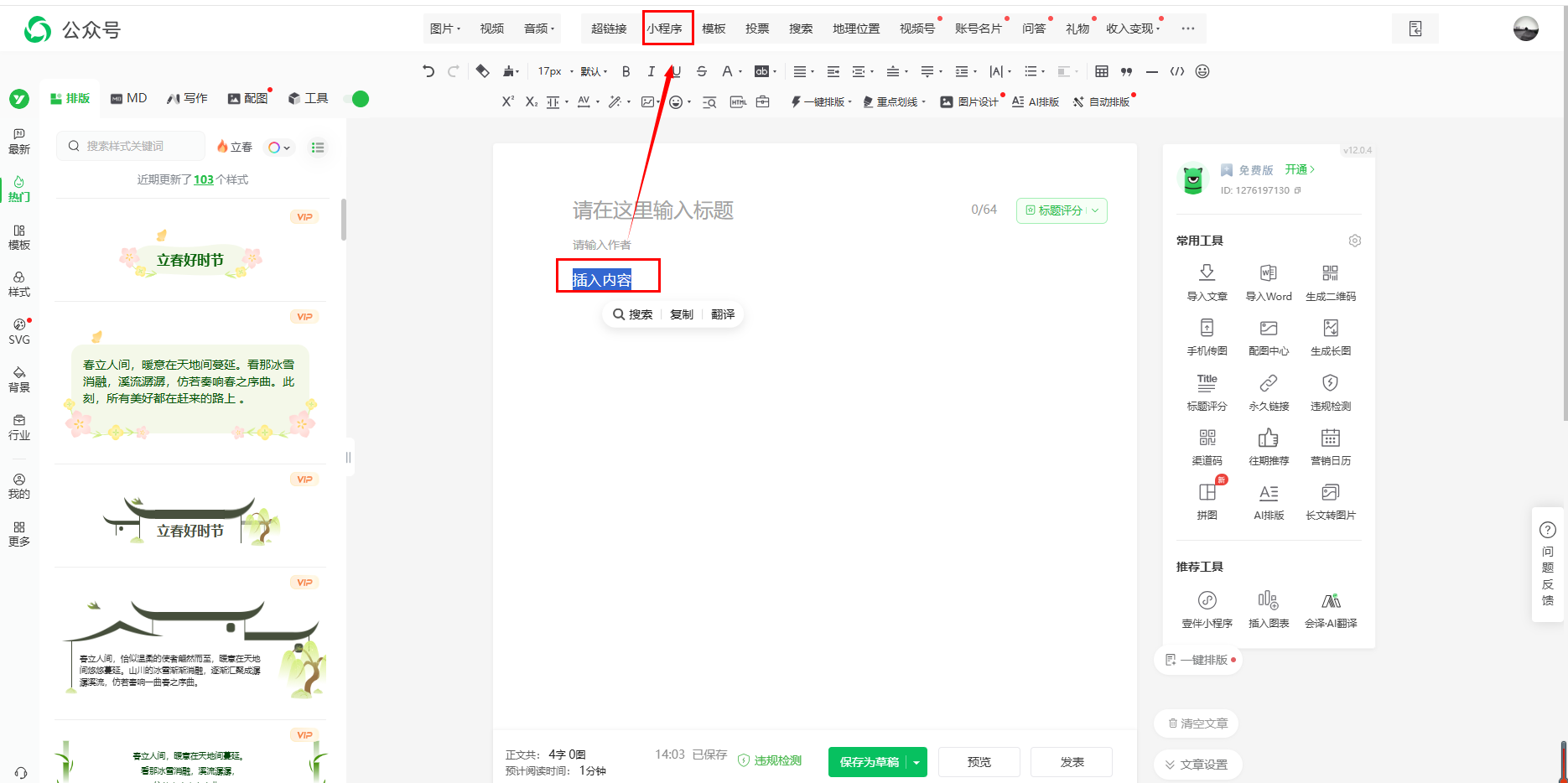Viewport: 1568px width, 783px height.
Task: Open the text background highlight picker
Action: click(x=765, y=71)
